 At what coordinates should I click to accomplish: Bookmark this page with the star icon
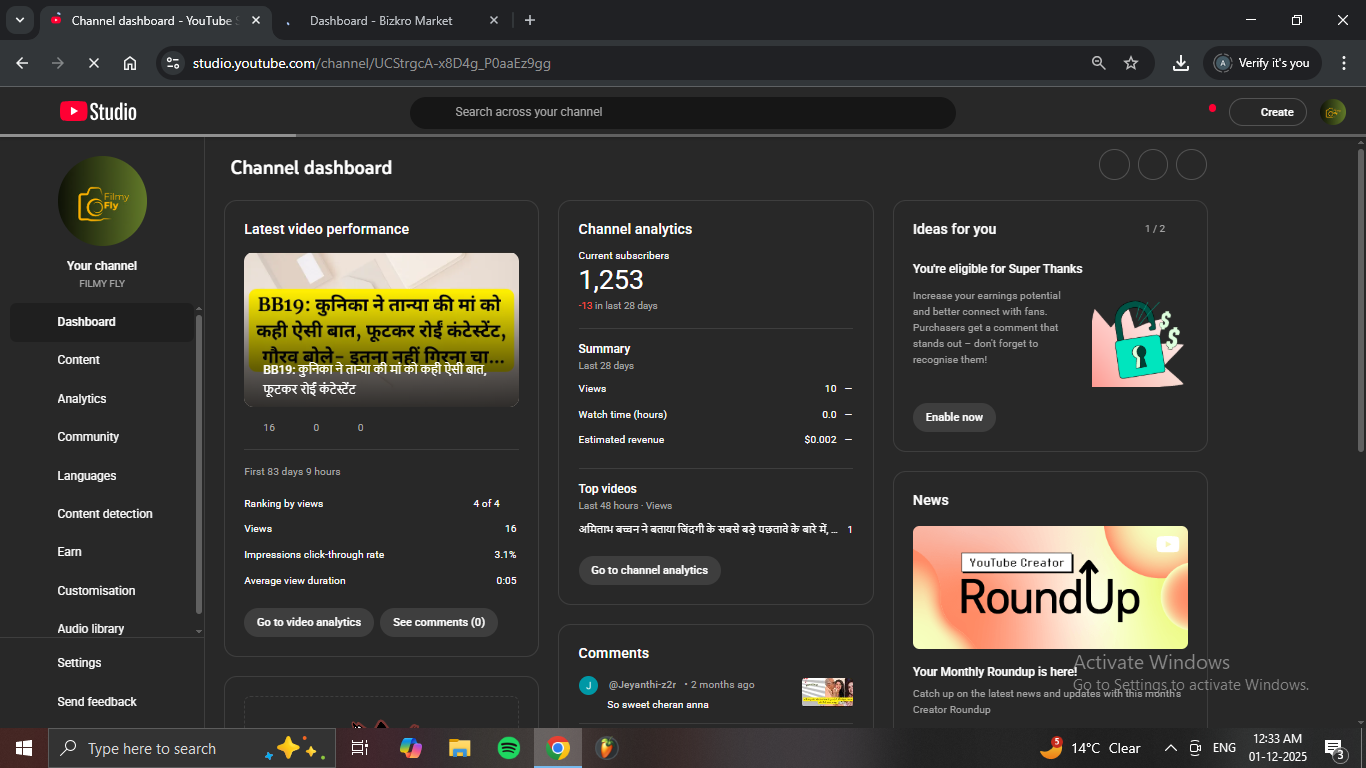point(1131,63)
